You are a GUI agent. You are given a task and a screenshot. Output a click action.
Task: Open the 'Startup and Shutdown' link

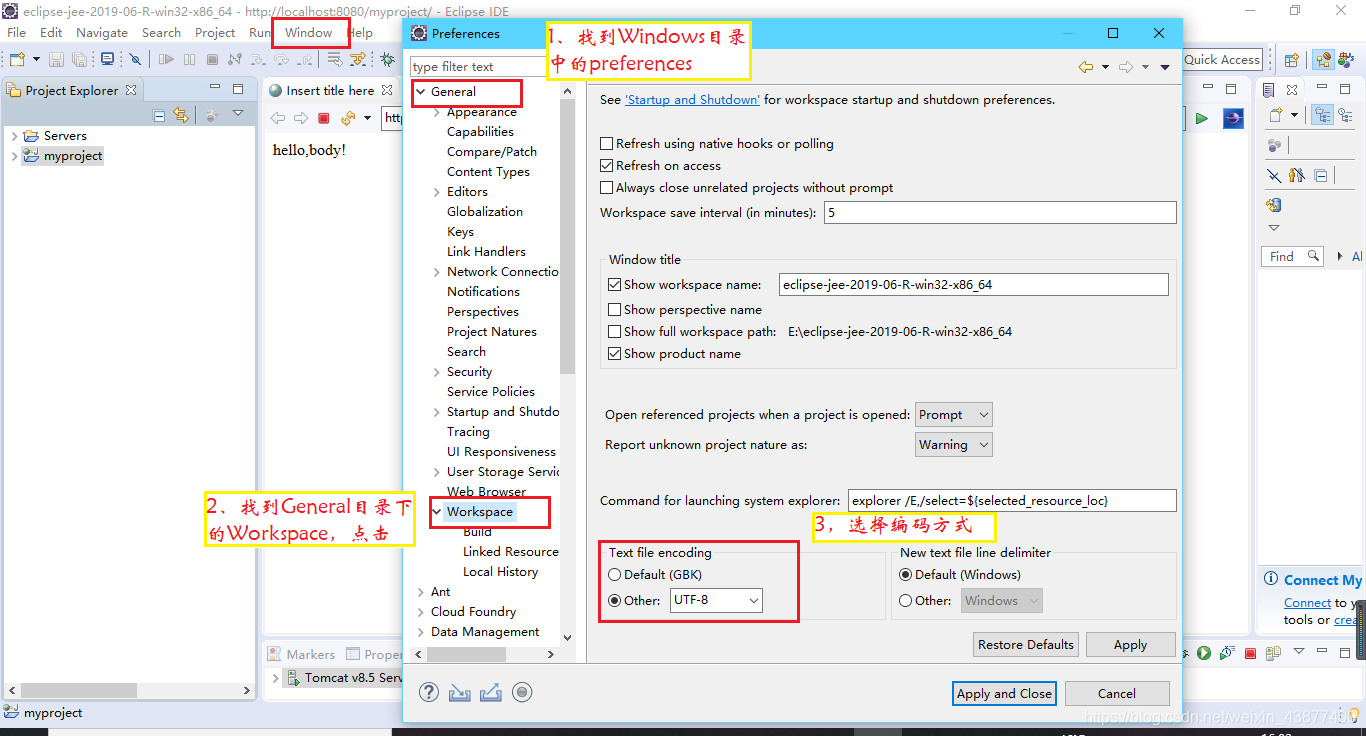[x=692, y=100]
